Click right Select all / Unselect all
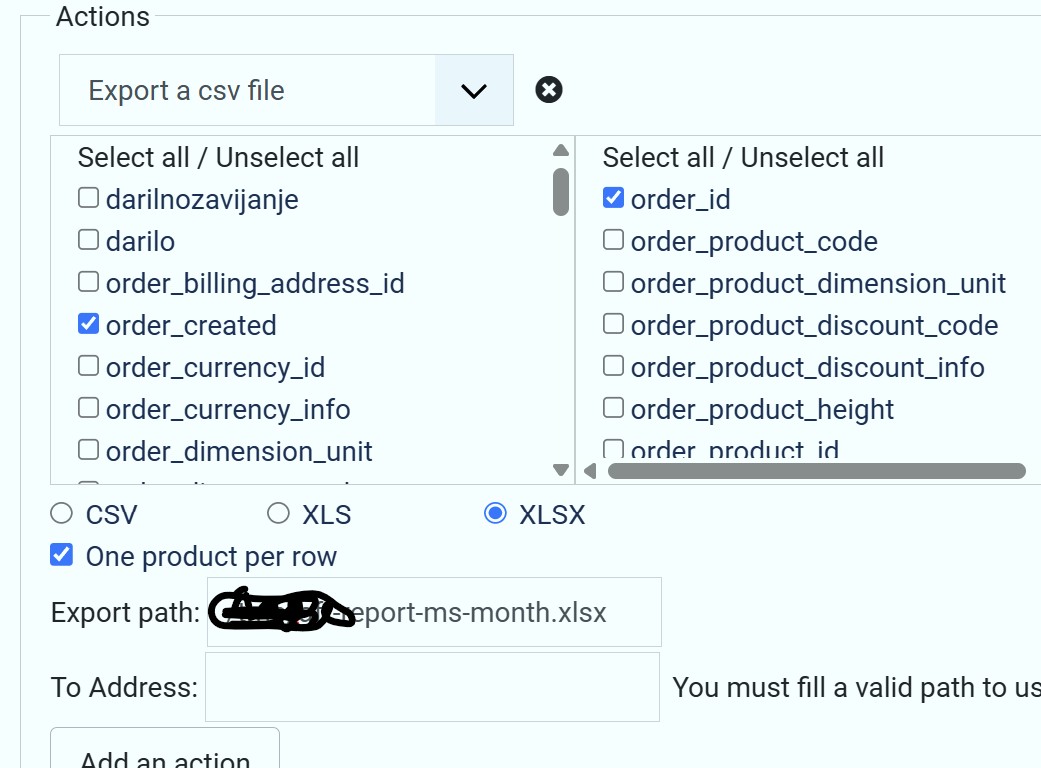 pos(743,158)
